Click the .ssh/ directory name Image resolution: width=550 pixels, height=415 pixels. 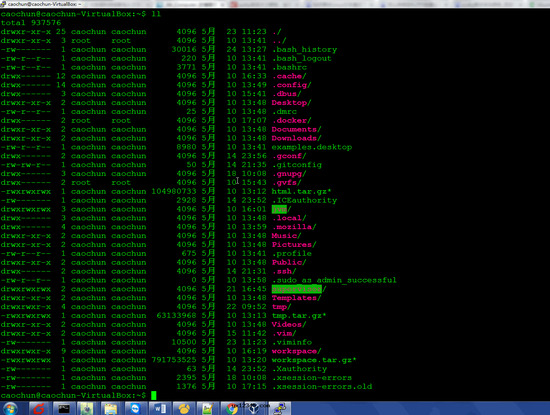[284, 271]
